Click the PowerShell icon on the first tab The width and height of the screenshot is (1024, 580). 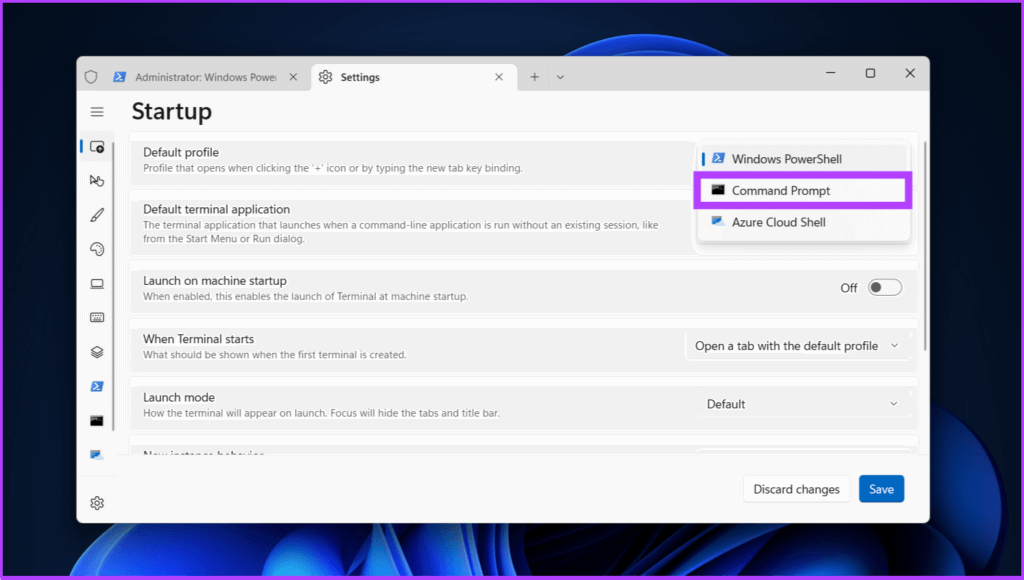point(120,77)
